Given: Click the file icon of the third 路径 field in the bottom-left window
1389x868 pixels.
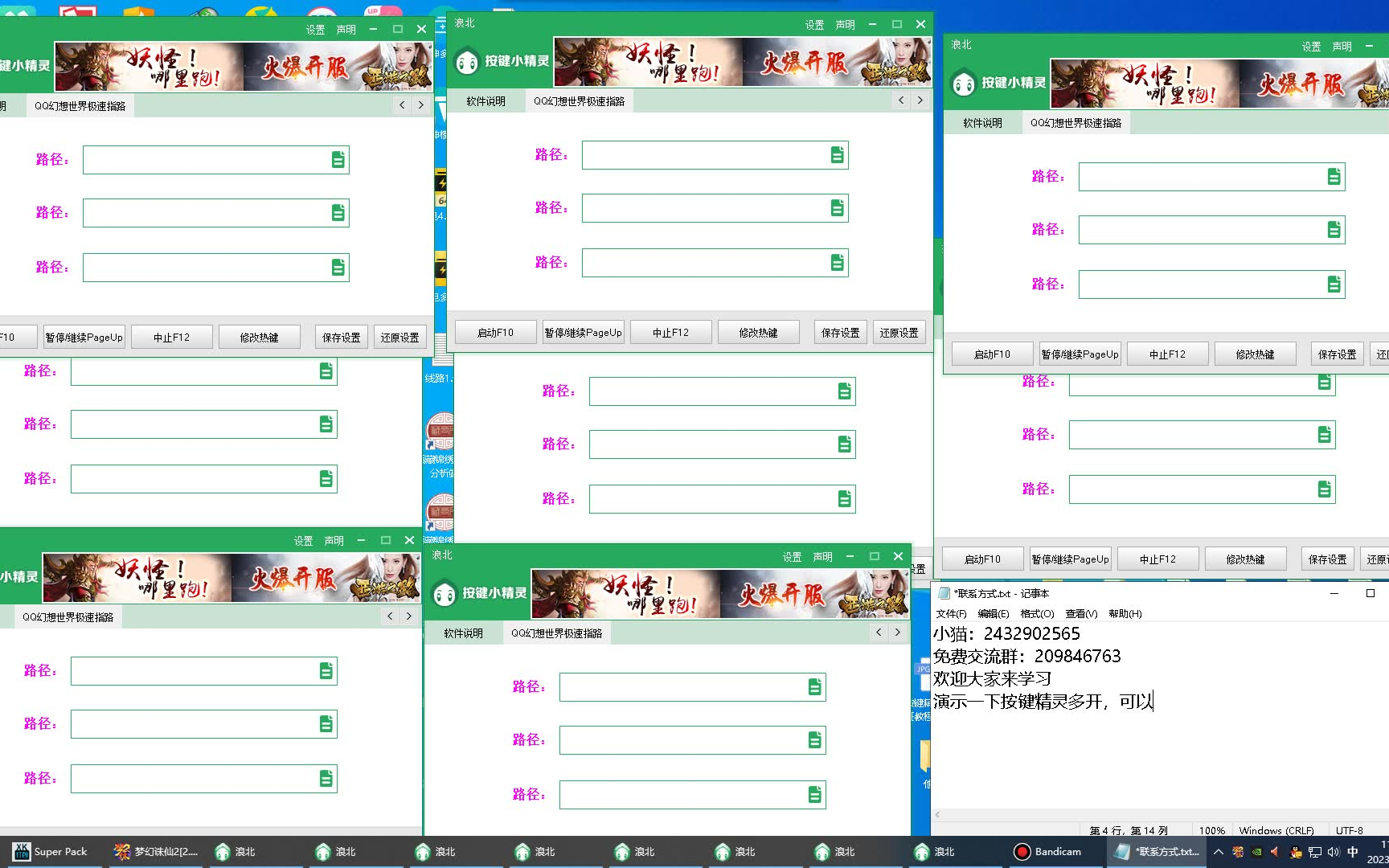Looking at the screenshot, I should (326, 778).
